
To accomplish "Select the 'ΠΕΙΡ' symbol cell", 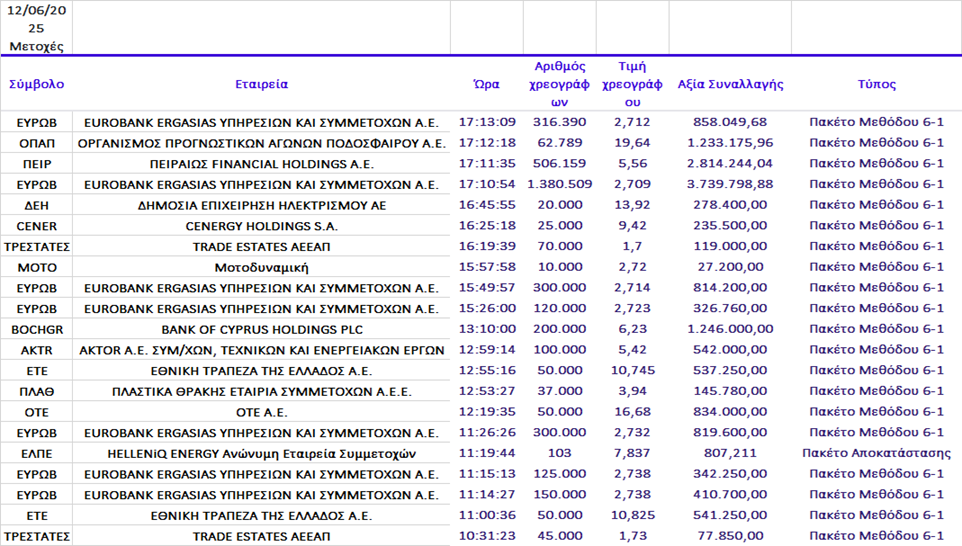I will click(37, 164).
